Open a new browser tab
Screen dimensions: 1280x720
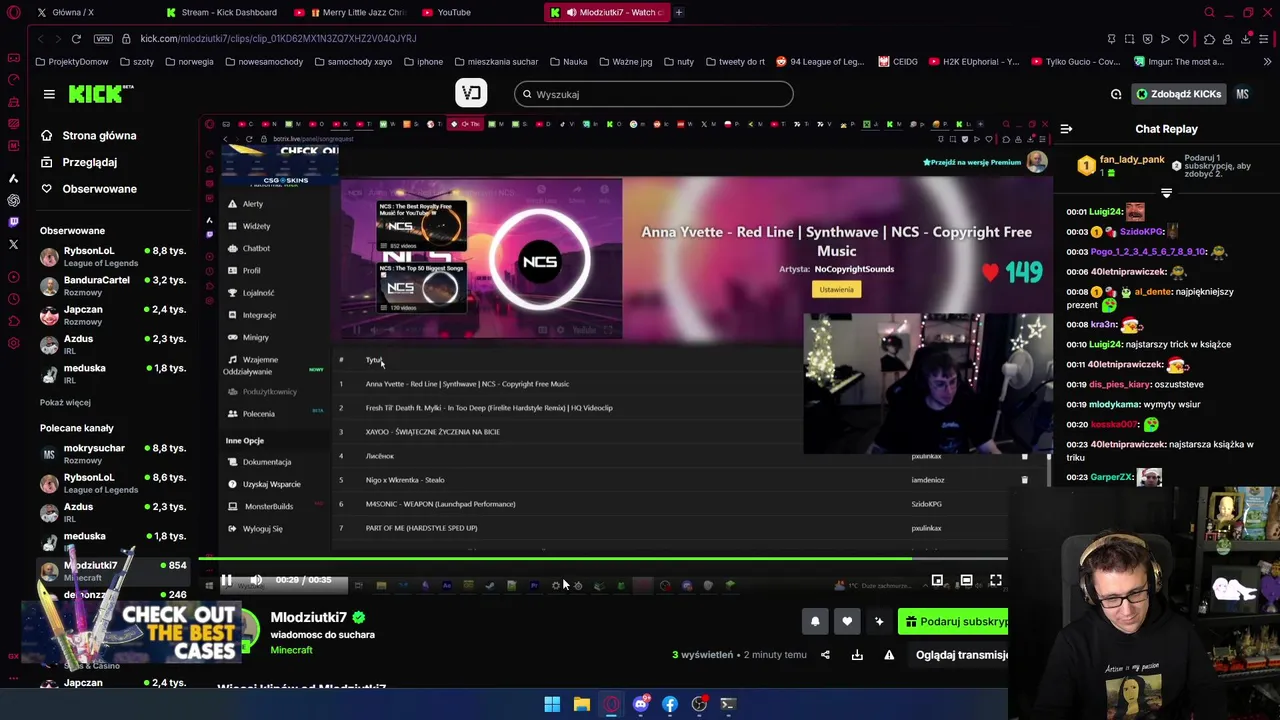[679, 12]
